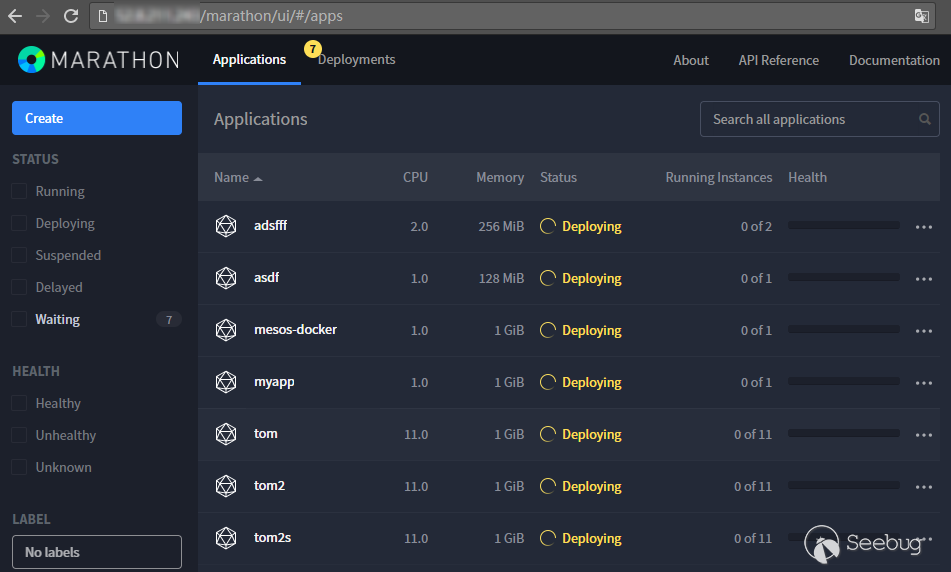Open the more actions menu for asdf
Screen dimensions: 951x572
(x=923, y=279)
